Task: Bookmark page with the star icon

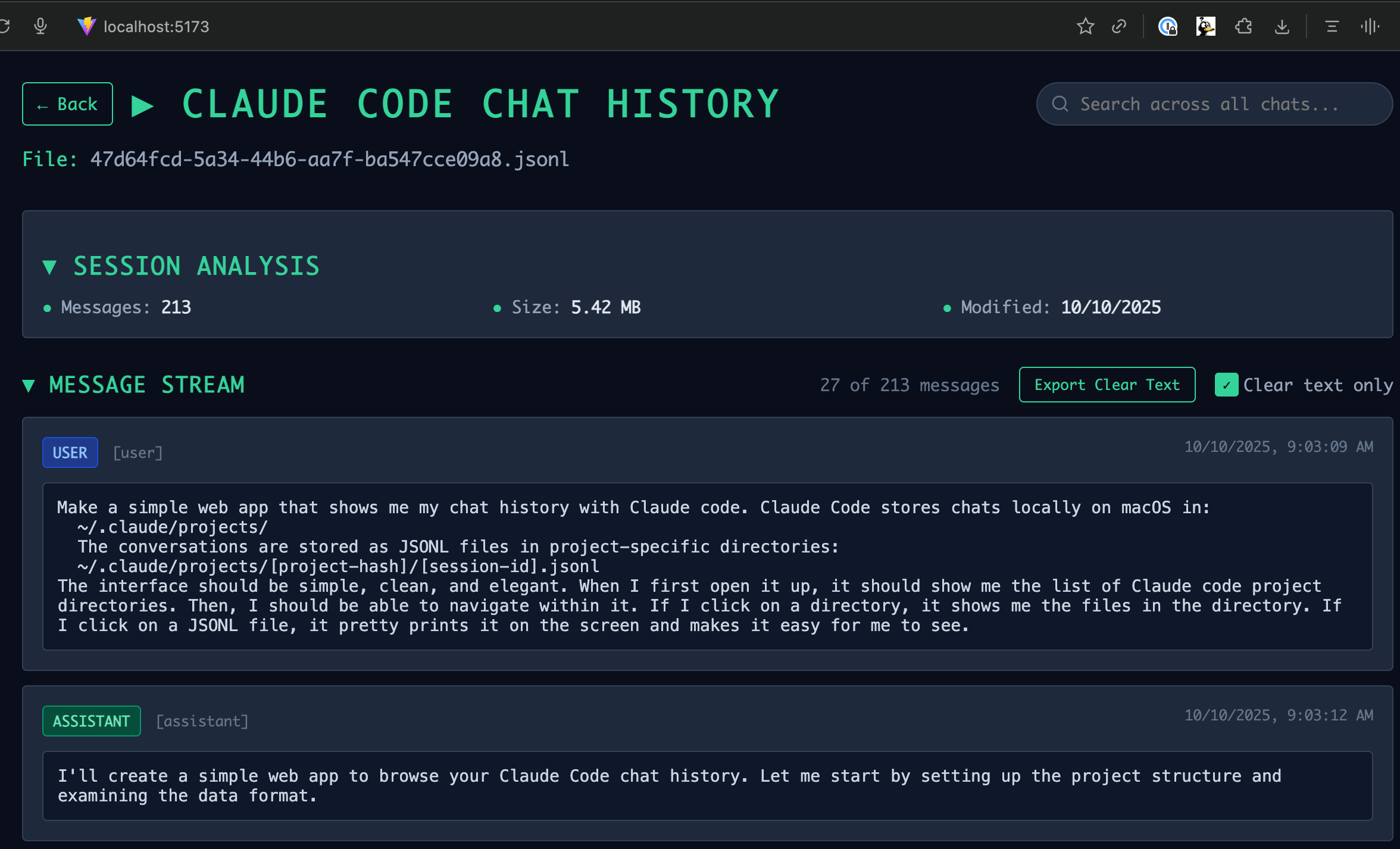Action: pos(1085,26)
